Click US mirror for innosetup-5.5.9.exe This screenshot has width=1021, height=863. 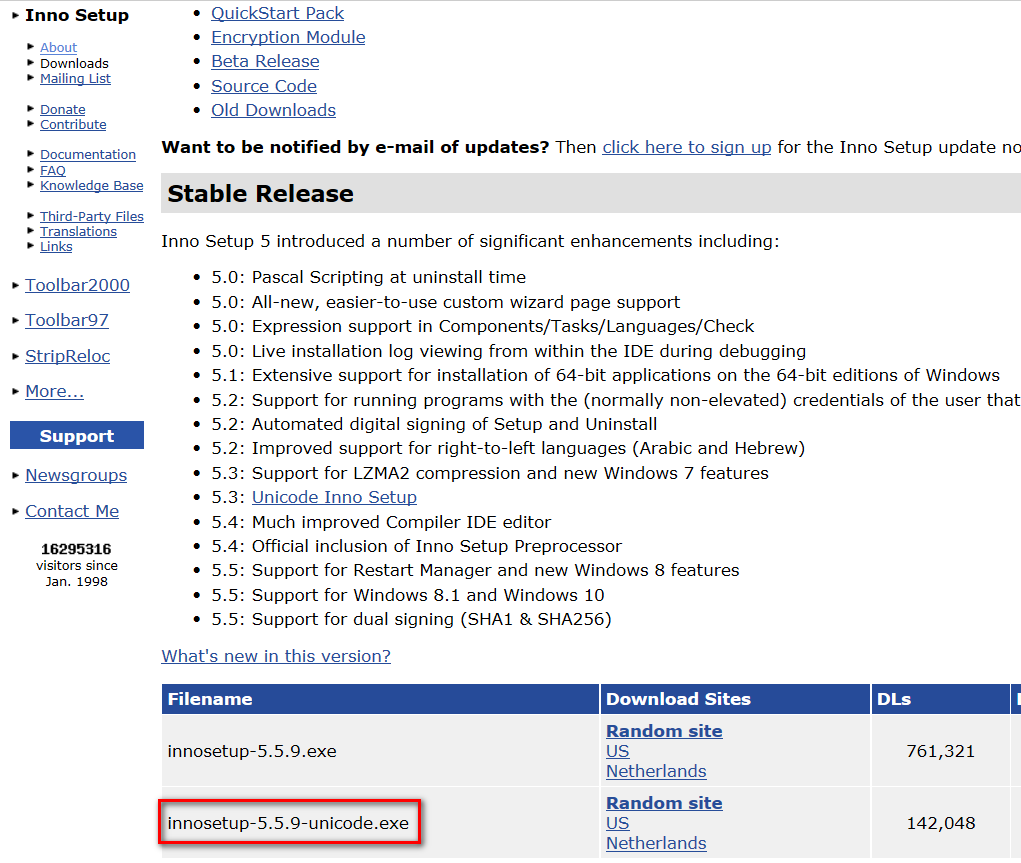[617, 751]
